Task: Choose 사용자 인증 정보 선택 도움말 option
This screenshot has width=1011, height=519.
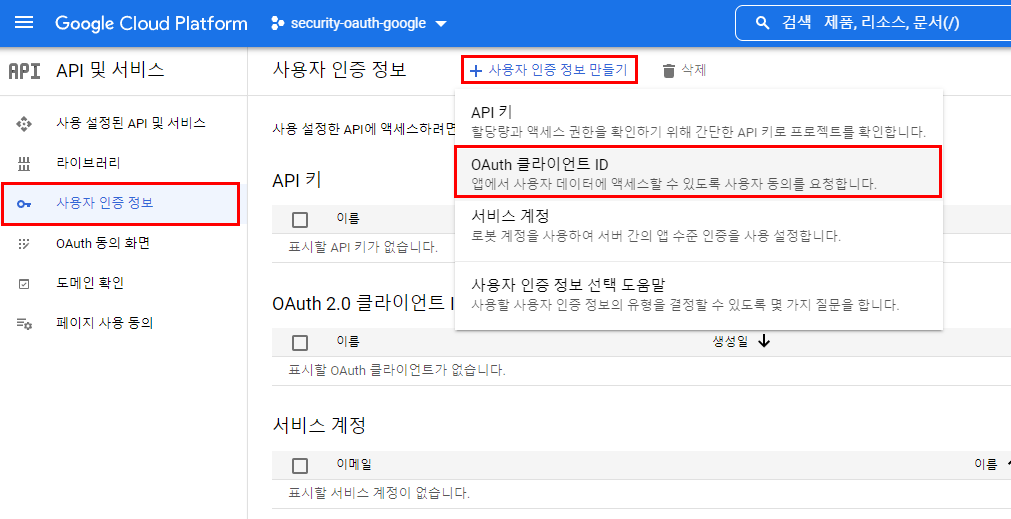Action: click(x=698, y=293)
